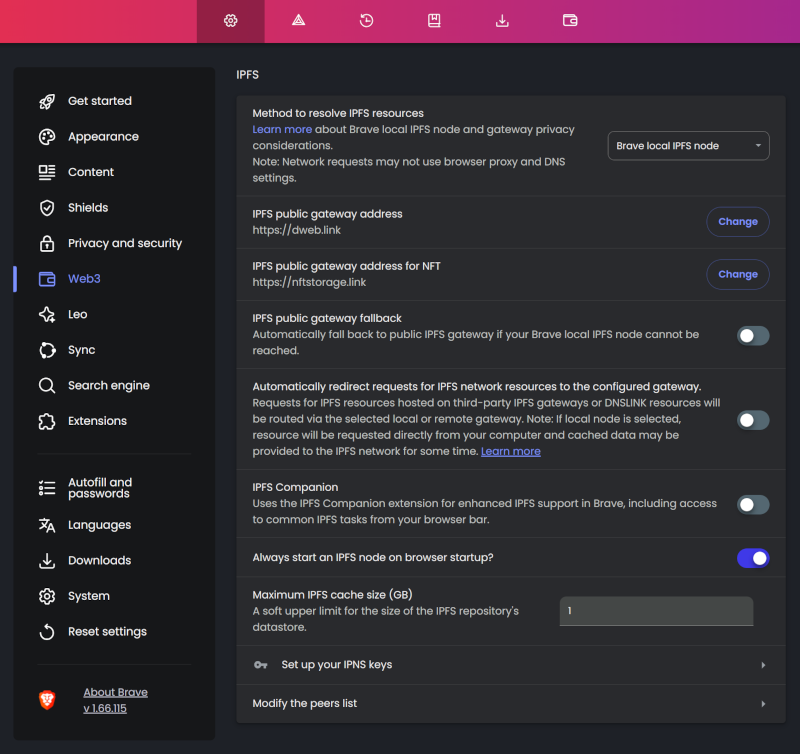800x754 pixels.
Task: Click the Maximum IPFS cache size field
Action: tap(655, 611)
